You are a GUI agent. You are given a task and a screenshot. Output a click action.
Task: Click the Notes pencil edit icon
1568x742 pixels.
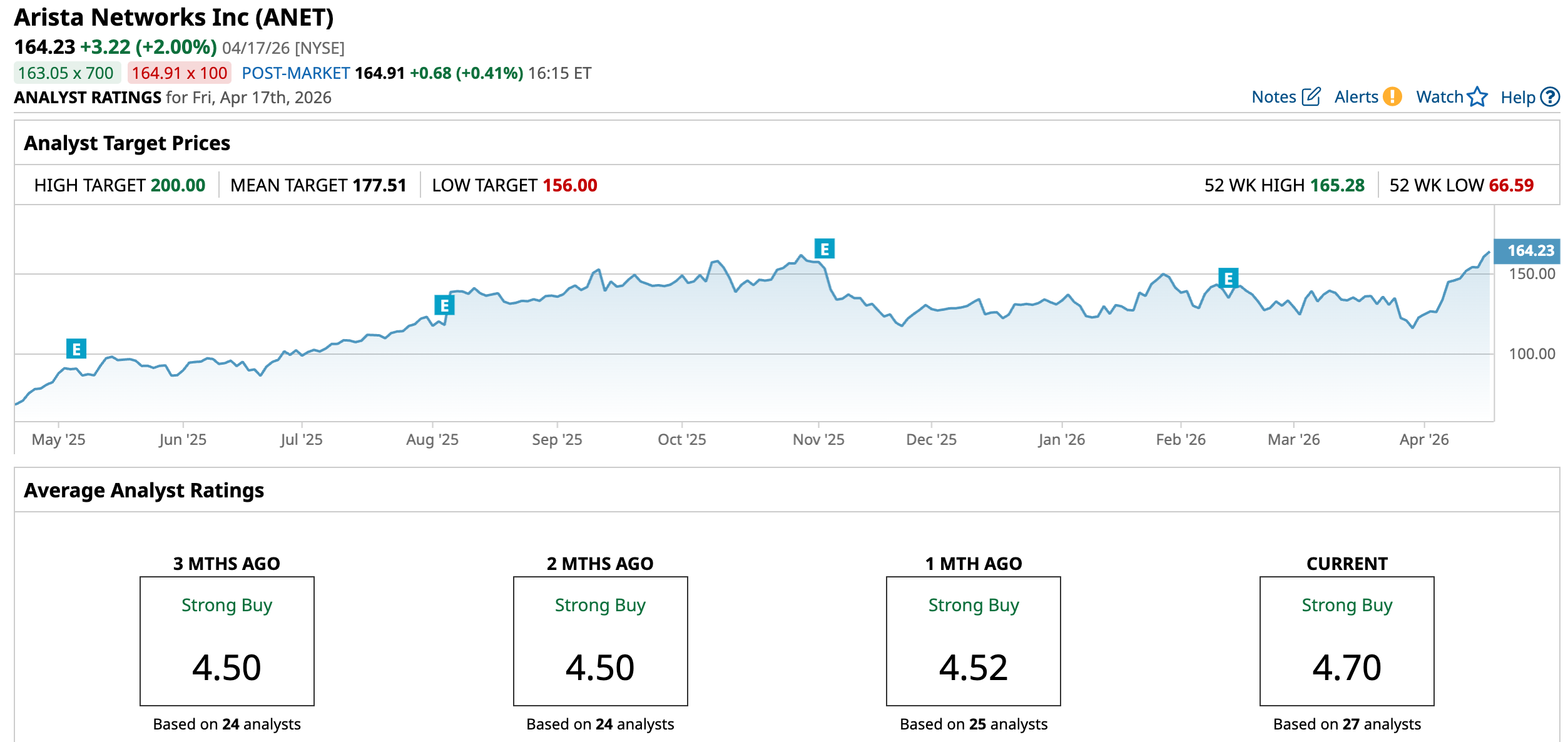point(1311,97)
